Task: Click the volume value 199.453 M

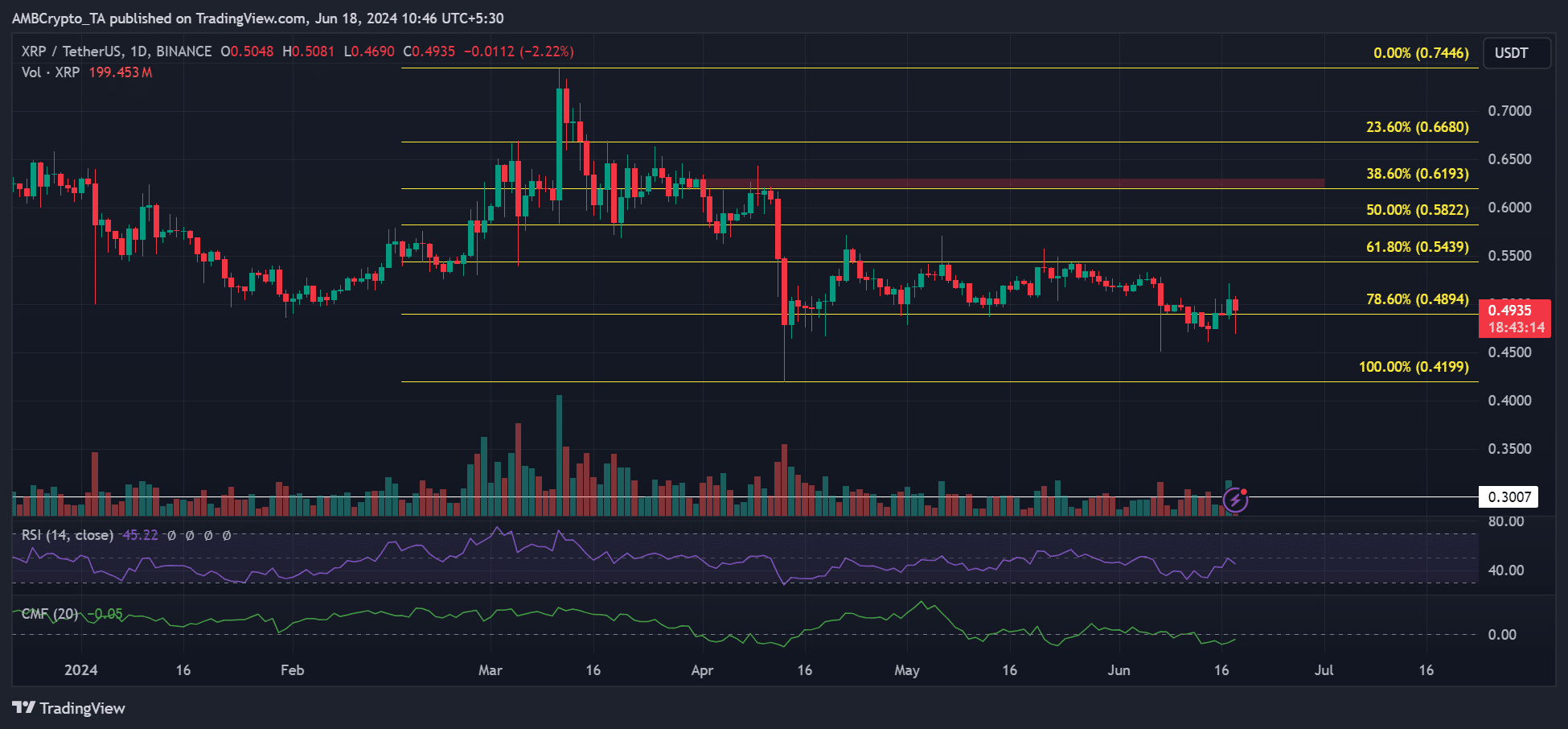Action: (x=121, y=72)
